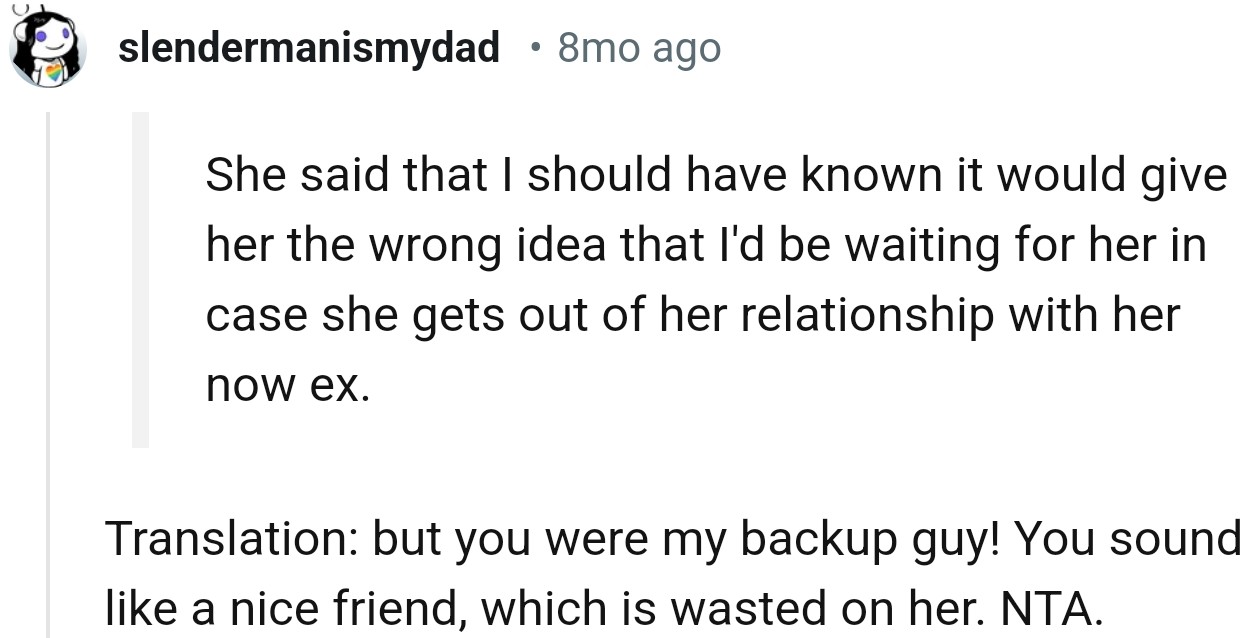Image resolution: width=1255 pixels, height=638 pixels.
Task: Click the username slendermanismydad
Action: click(x=308, y=48)
